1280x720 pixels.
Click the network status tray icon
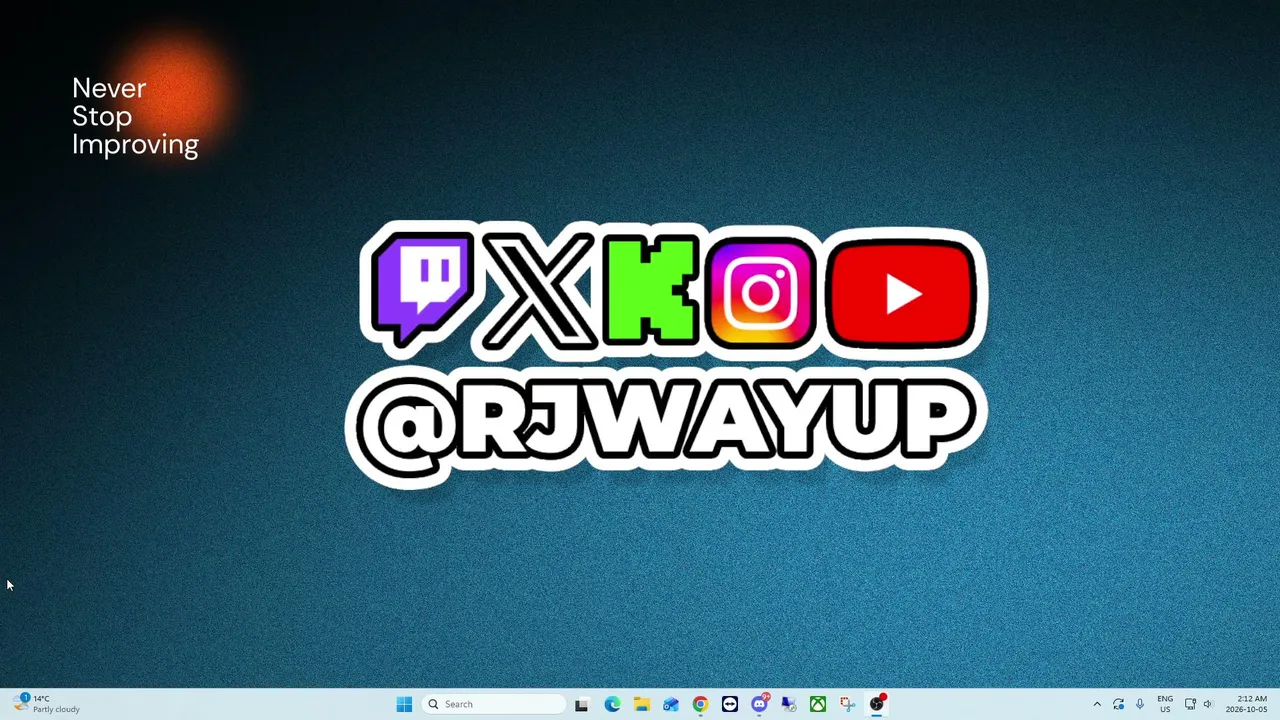pos(1190,704)
